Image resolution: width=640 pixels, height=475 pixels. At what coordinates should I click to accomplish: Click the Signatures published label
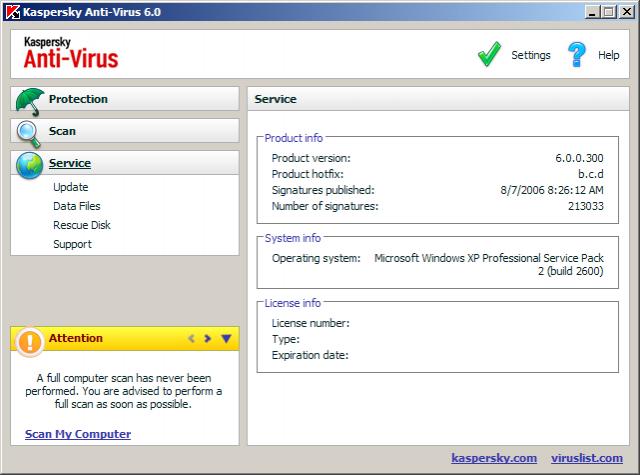coord(323,190)
